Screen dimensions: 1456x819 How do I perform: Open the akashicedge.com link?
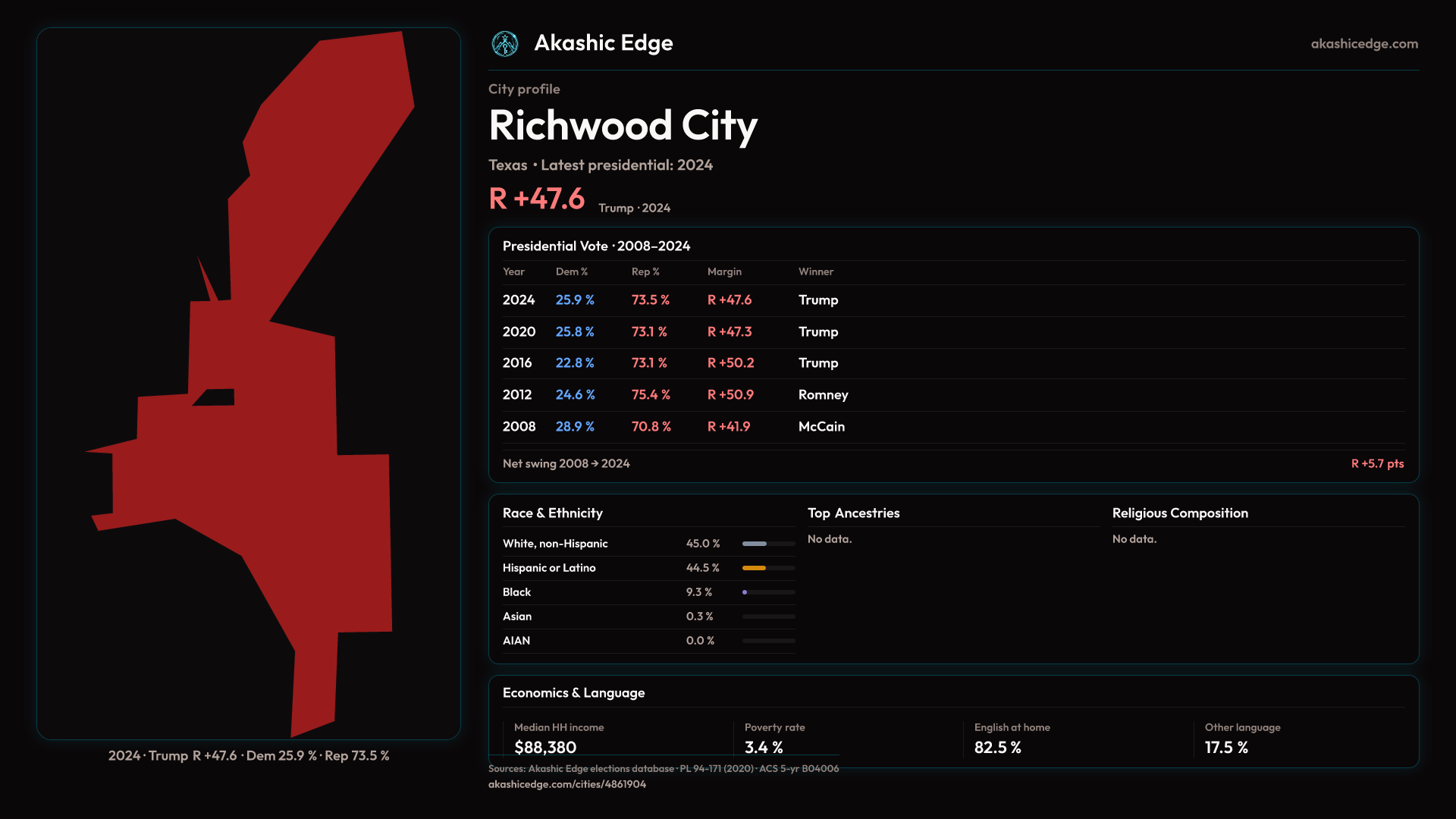coord(1363,44)
